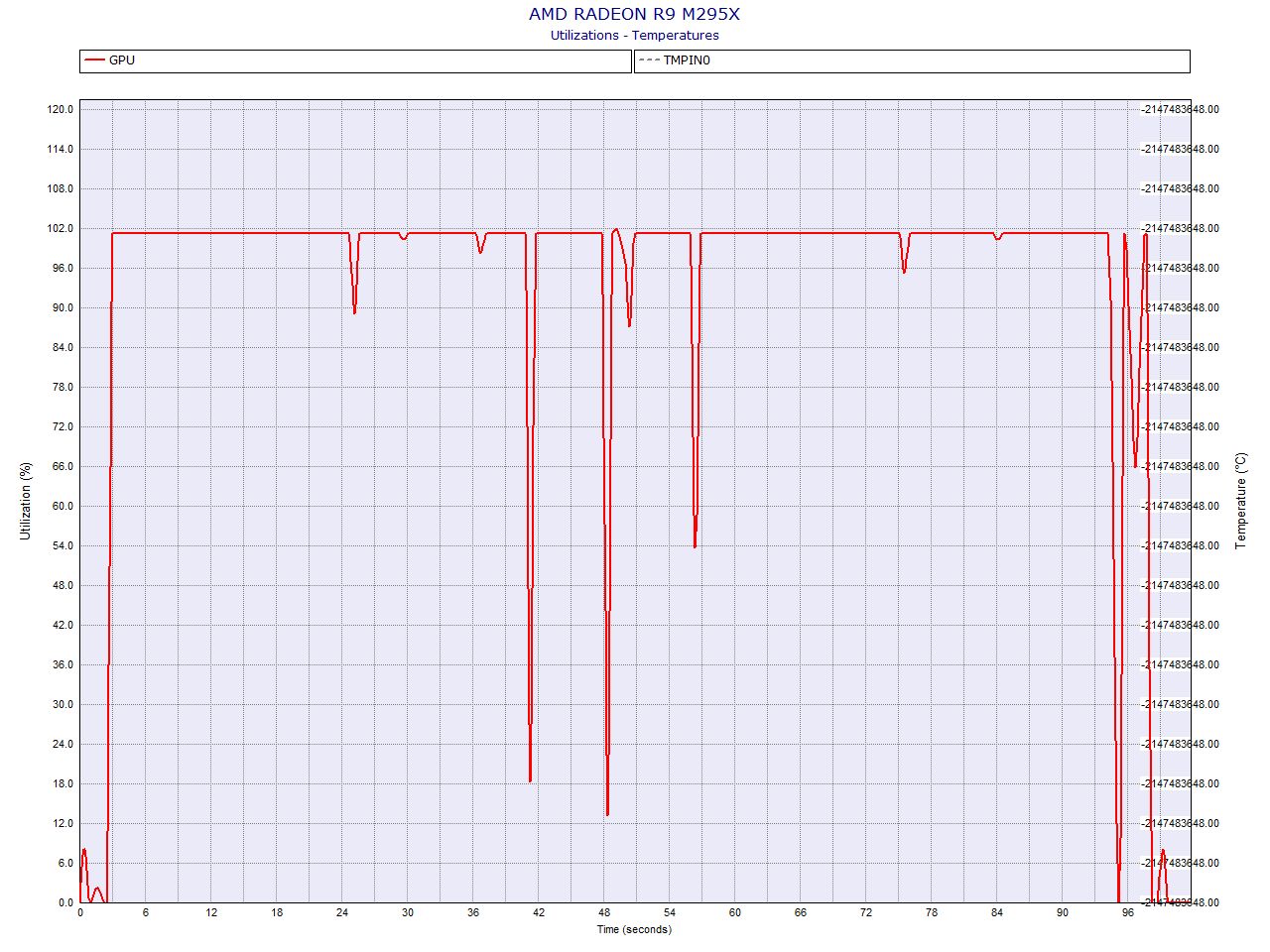Select the 108.0 utilization axis label
This screenshot has width=1270, height=952.
[61, 188]
